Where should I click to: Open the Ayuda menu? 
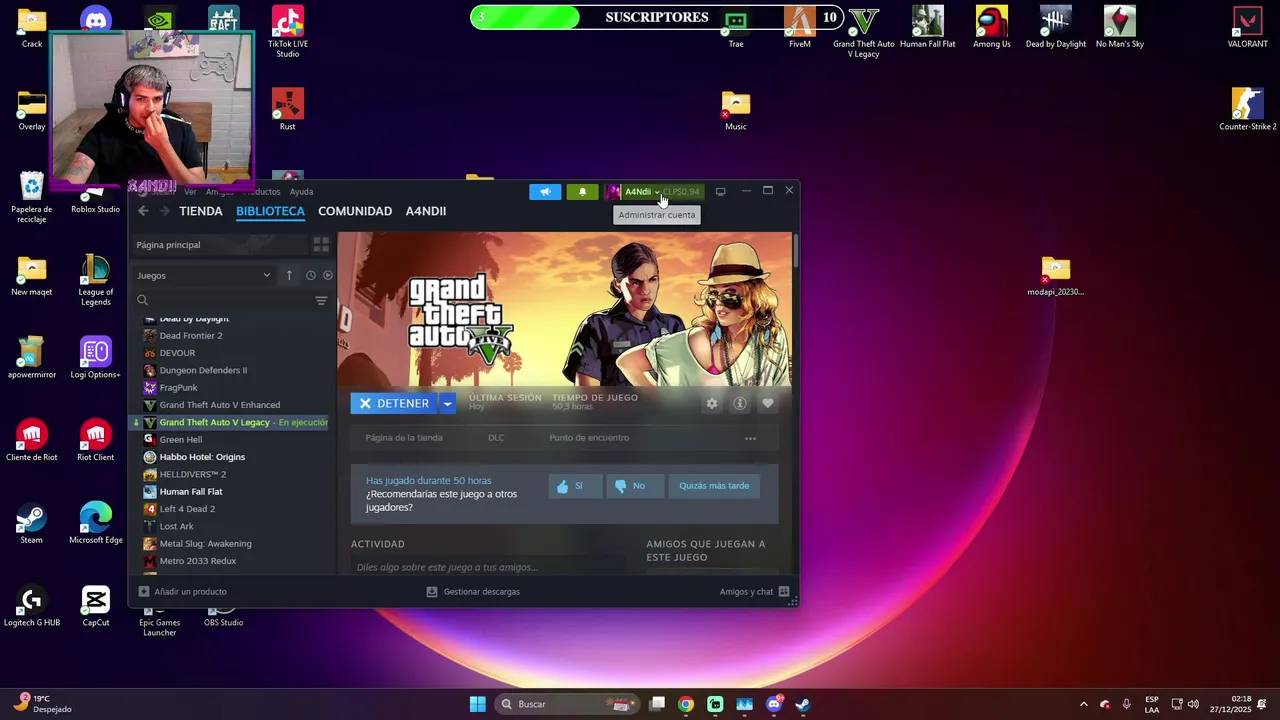coord(301,192)
